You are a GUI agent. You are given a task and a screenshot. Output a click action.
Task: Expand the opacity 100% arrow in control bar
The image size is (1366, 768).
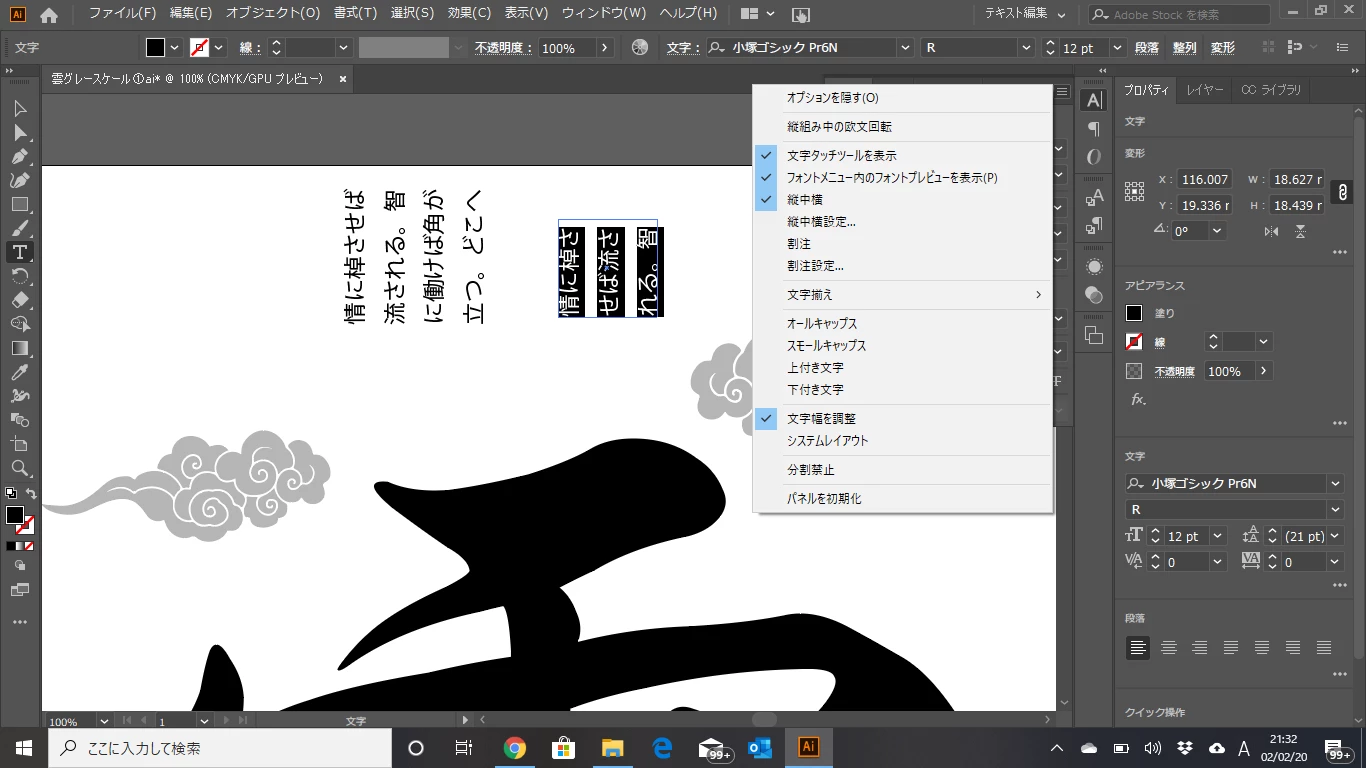604,48
